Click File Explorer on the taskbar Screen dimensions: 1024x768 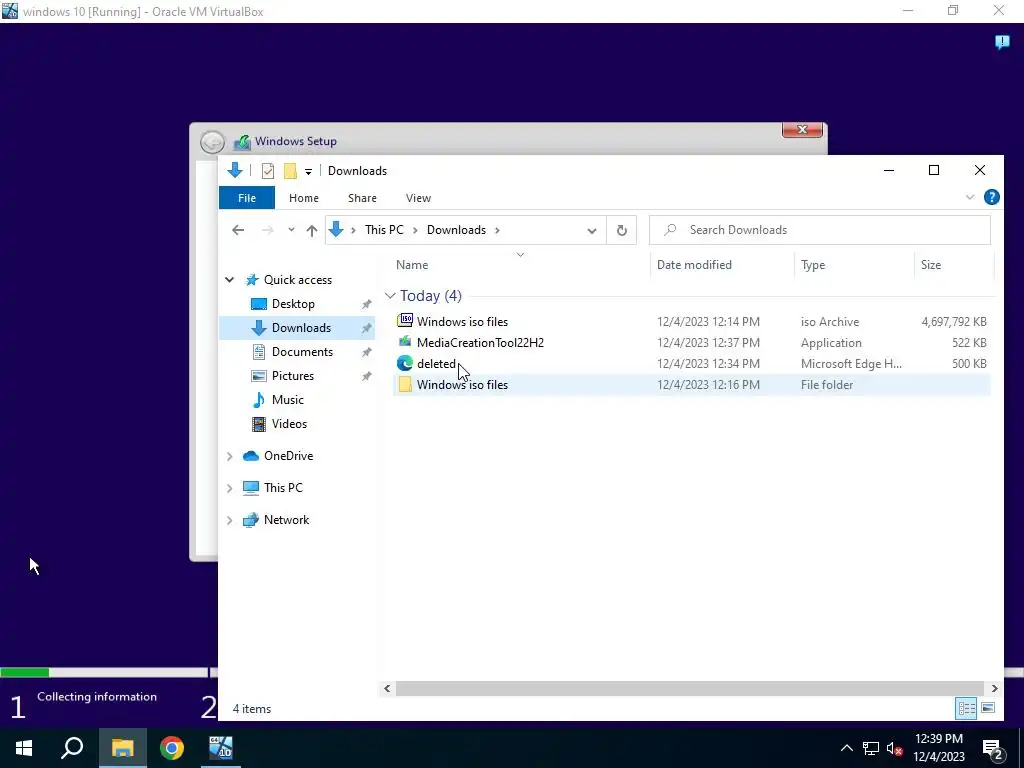tap(122, 748)
